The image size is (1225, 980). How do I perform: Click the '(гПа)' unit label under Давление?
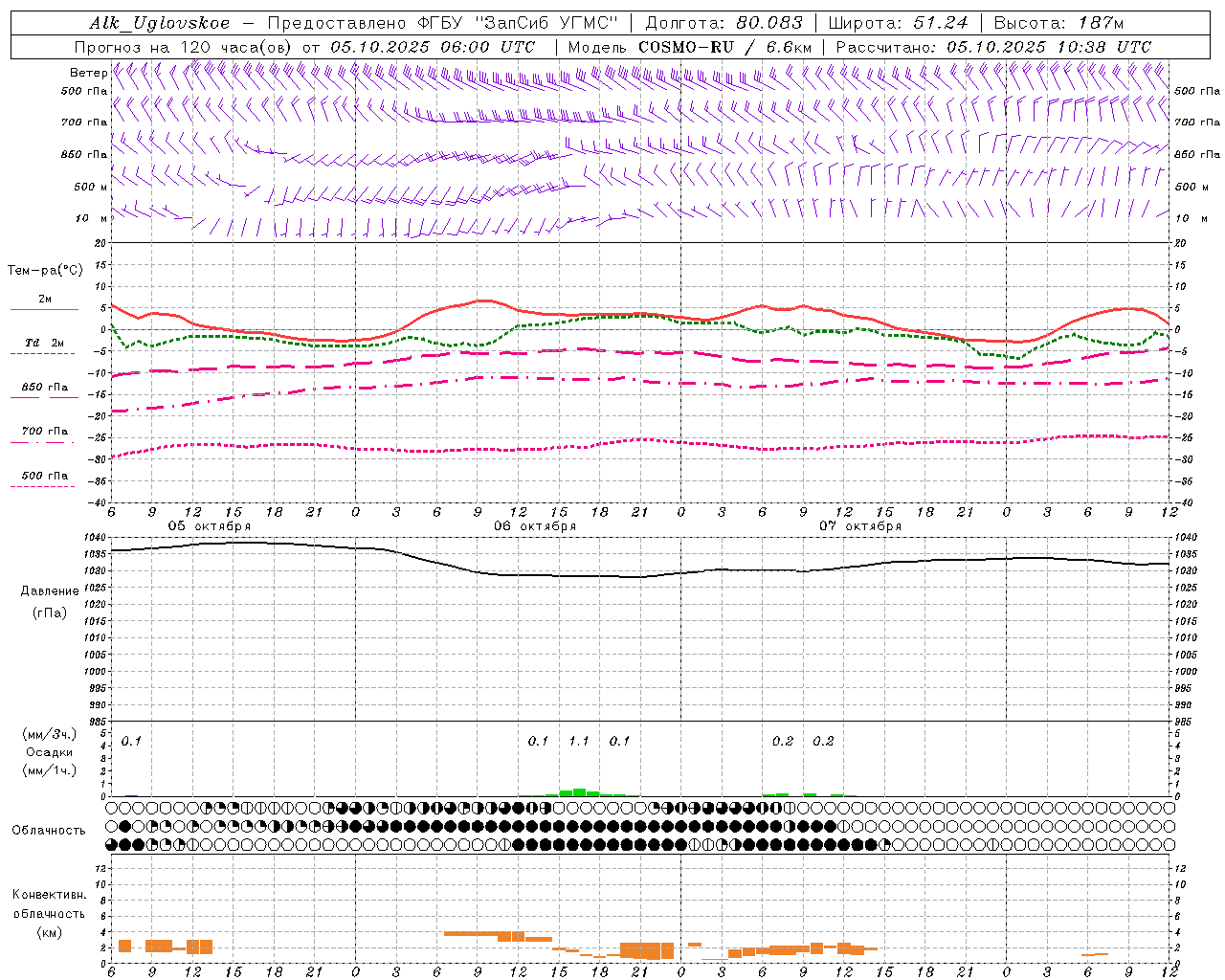[x=50, y=612]
